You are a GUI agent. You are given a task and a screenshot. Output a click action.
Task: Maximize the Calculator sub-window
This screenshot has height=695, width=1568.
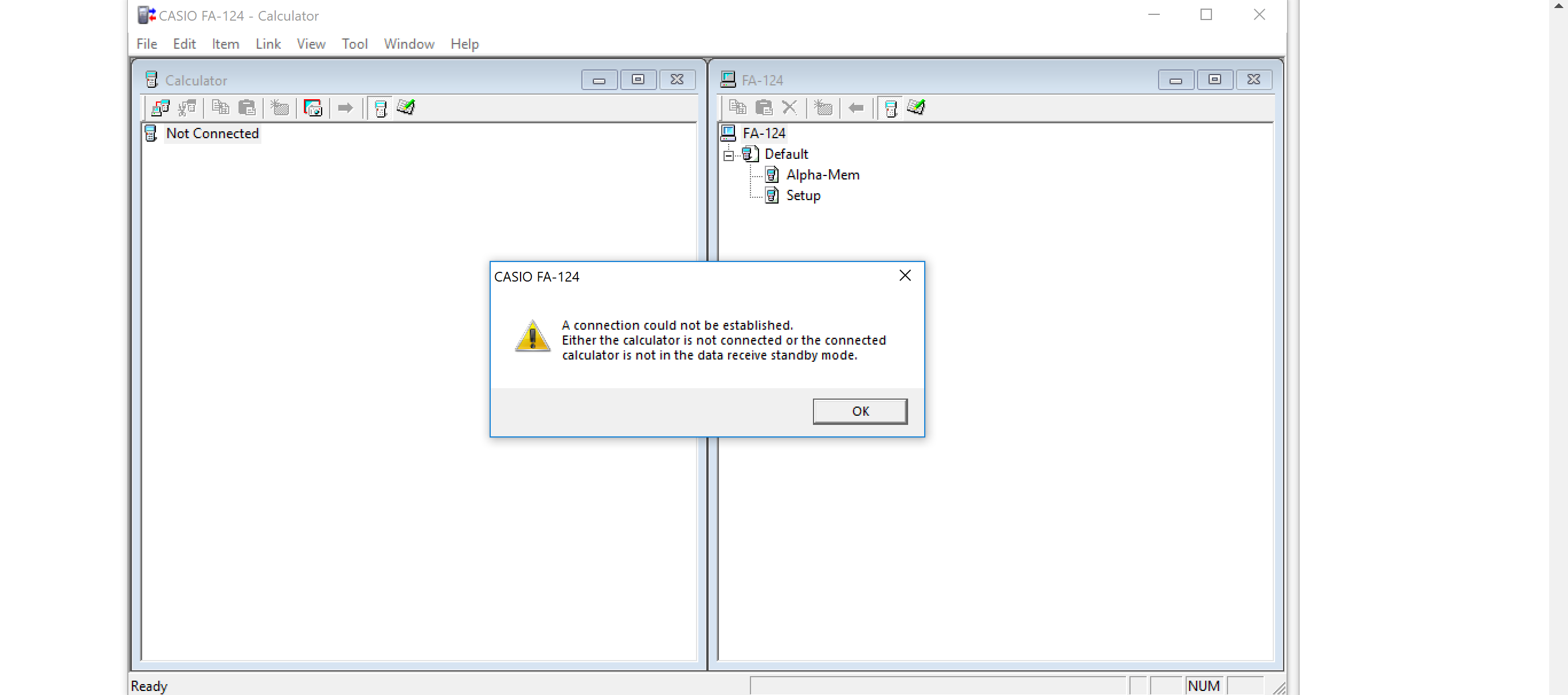638,80
